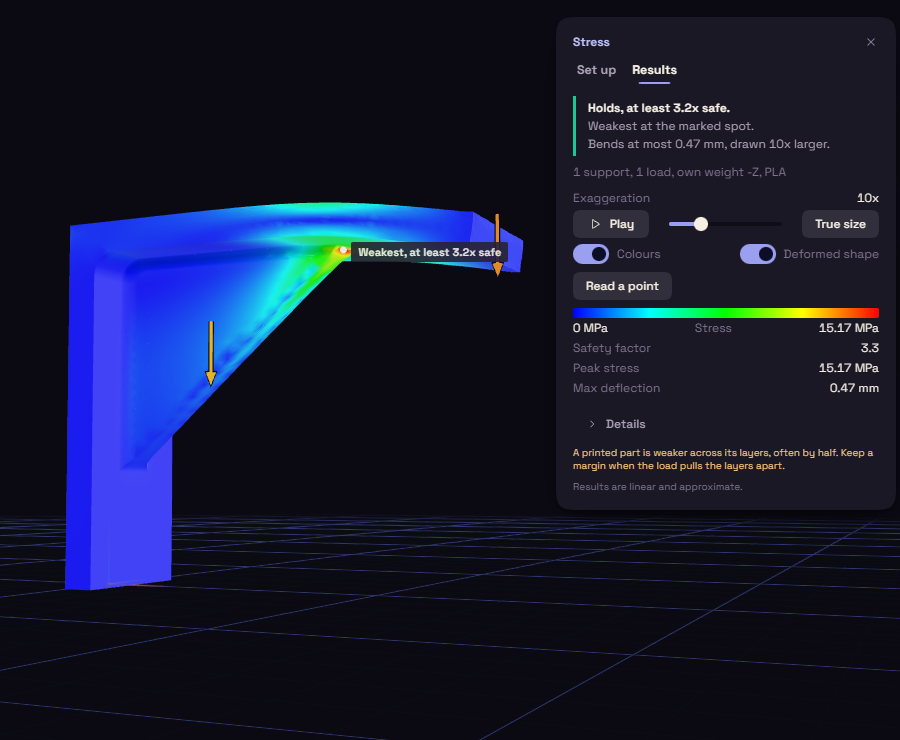Click the Peak stress value 15.17 MPa

848,368
